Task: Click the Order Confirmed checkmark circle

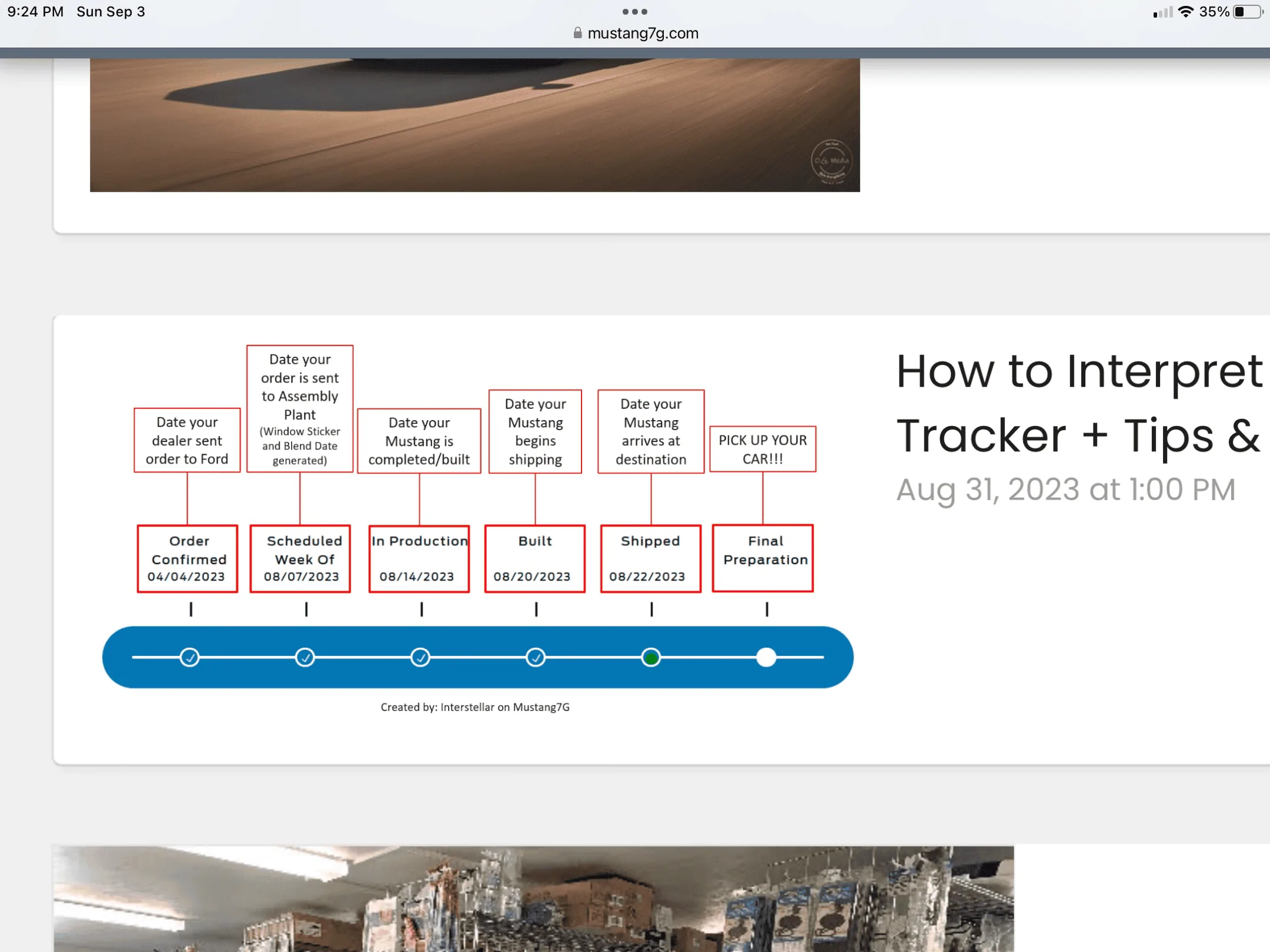Action: (x=189, y=657)
